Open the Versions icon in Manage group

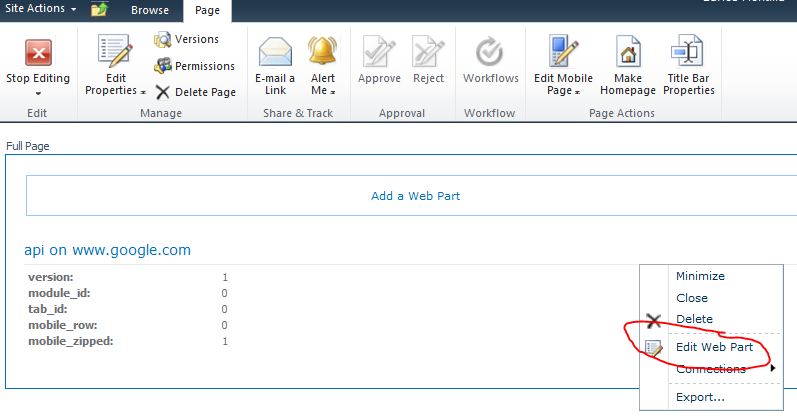coord(162,39)
